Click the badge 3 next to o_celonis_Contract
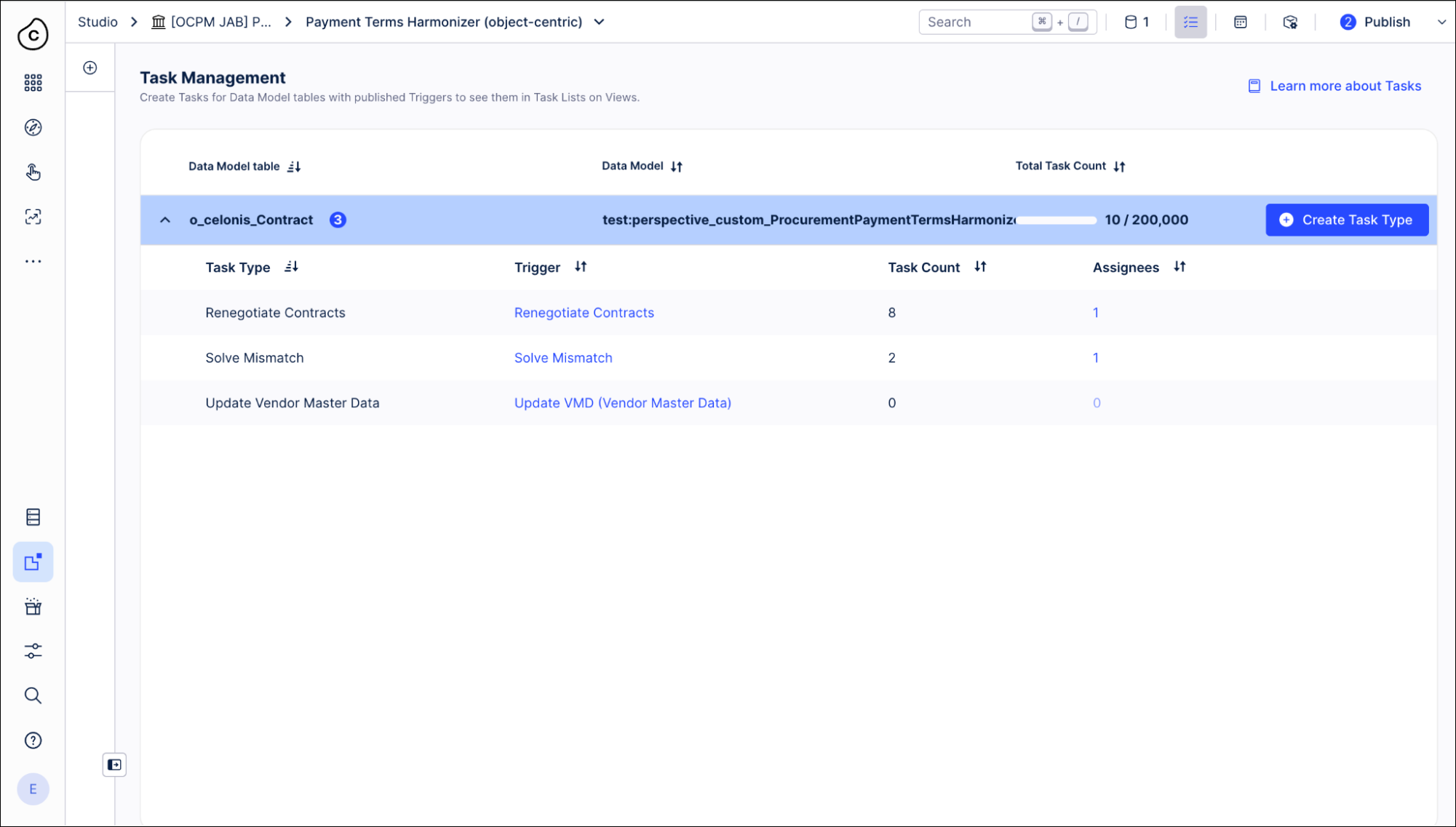The width and height of the screenshot is (1456, 827). [x=338, y=220]
